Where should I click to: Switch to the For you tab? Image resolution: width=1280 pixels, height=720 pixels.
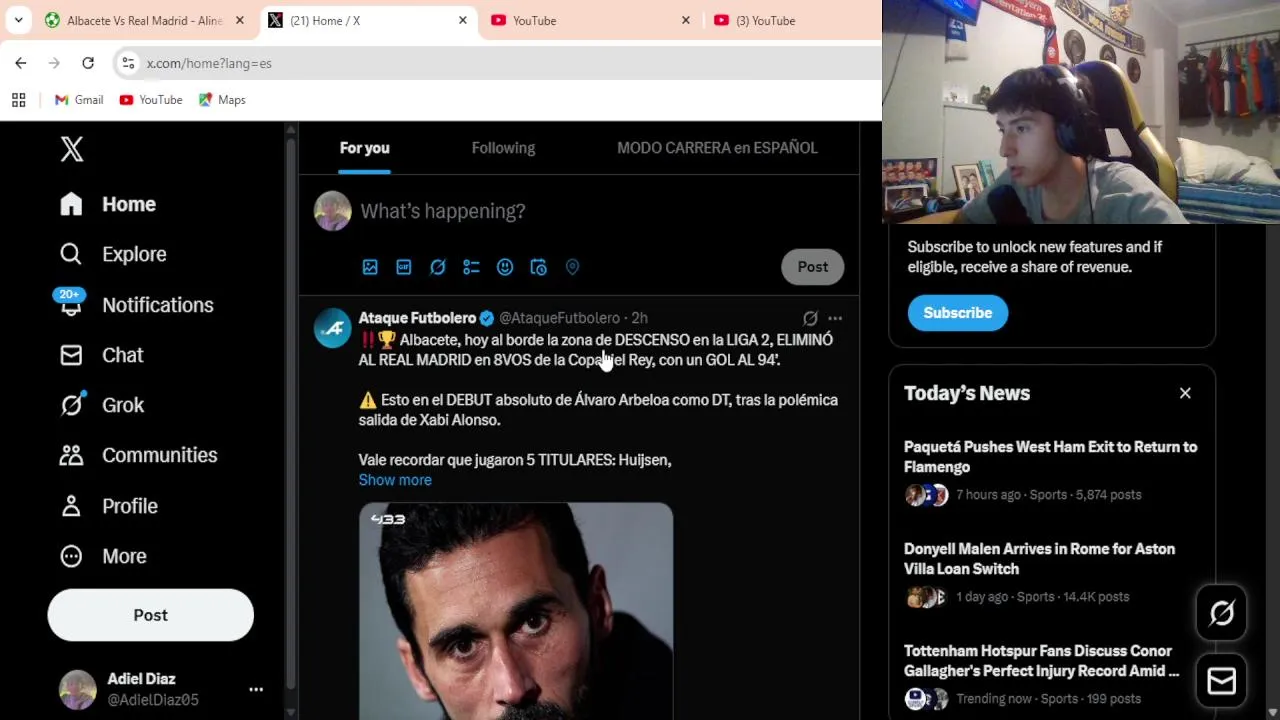[364, 148]
